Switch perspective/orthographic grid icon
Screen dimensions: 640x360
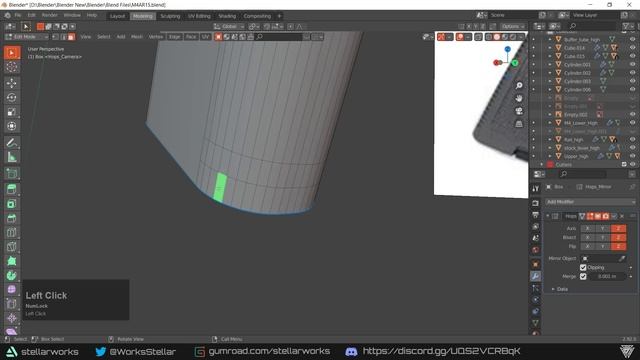pyautogui.click(x=519, y=124)
